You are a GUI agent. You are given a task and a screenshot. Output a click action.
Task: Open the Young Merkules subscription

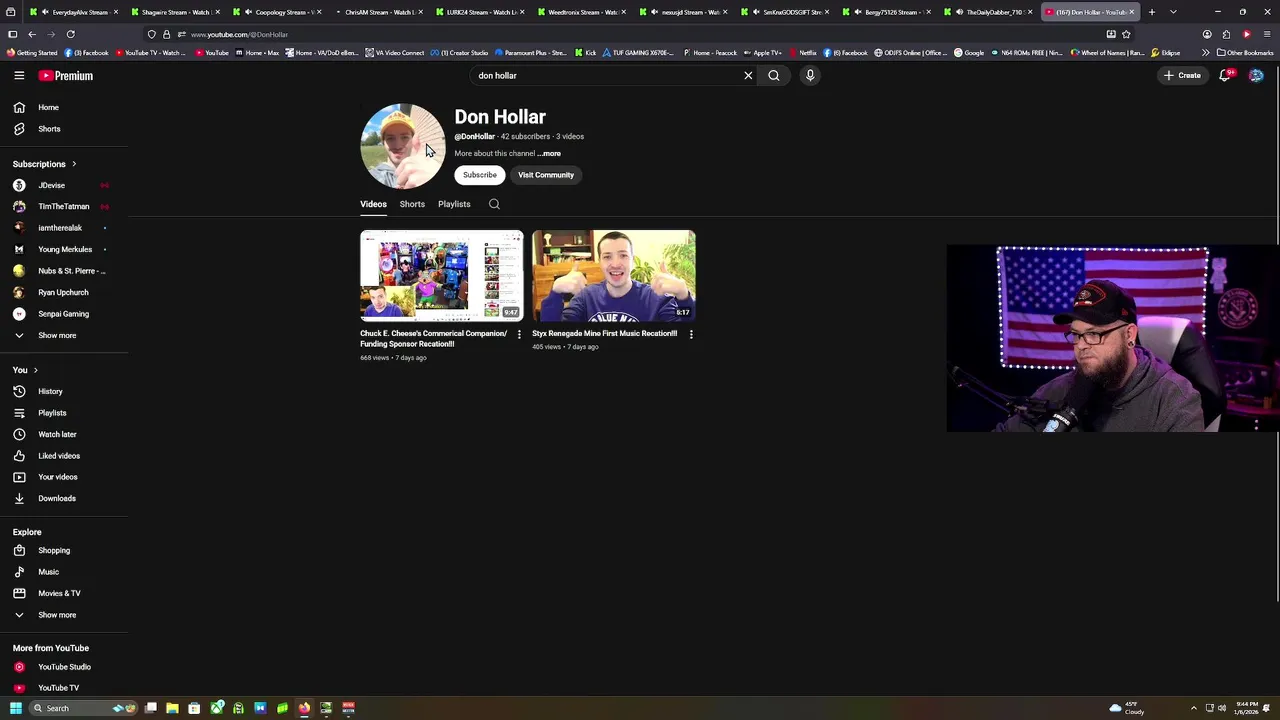click(64, 249)
